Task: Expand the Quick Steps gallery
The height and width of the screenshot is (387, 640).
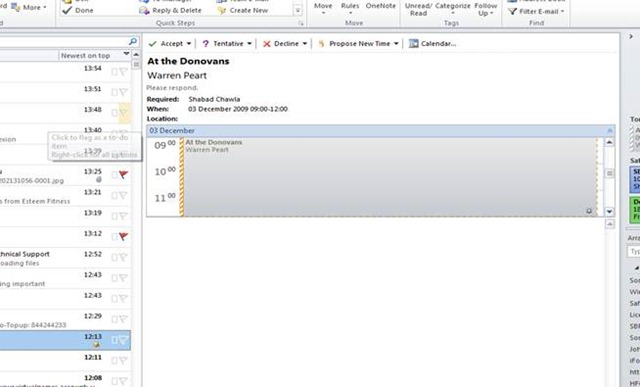Action: (x=298, y=11)
